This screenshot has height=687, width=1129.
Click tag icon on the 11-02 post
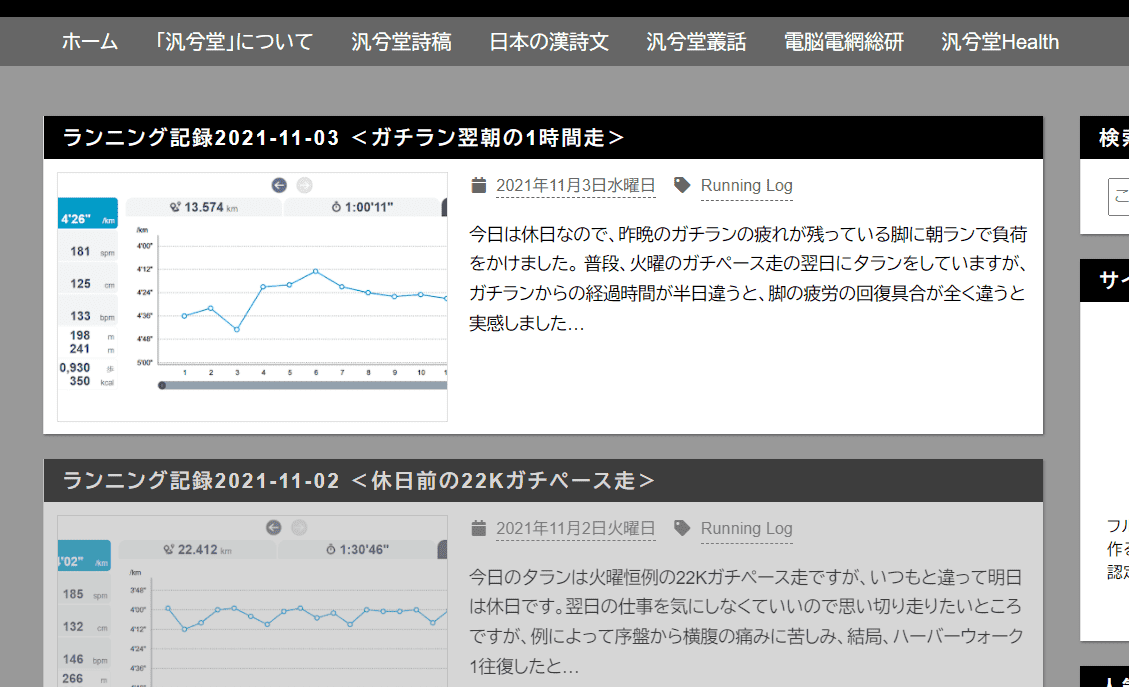(682, 528)
